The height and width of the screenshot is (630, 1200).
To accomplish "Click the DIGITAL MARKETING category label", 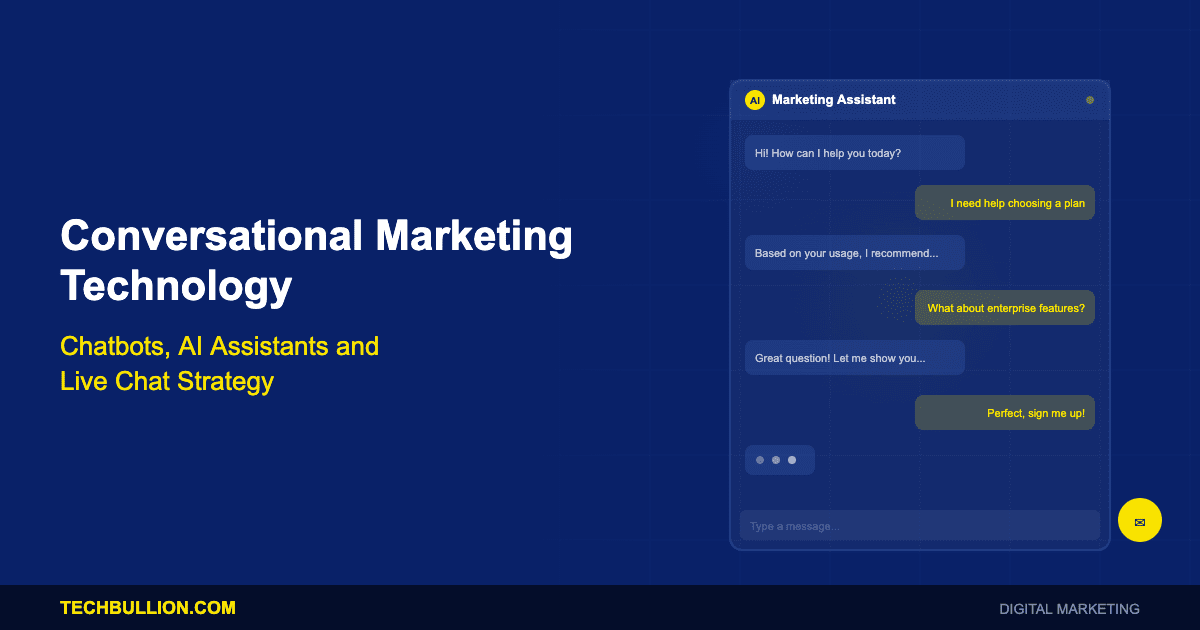I will 1069,609.
